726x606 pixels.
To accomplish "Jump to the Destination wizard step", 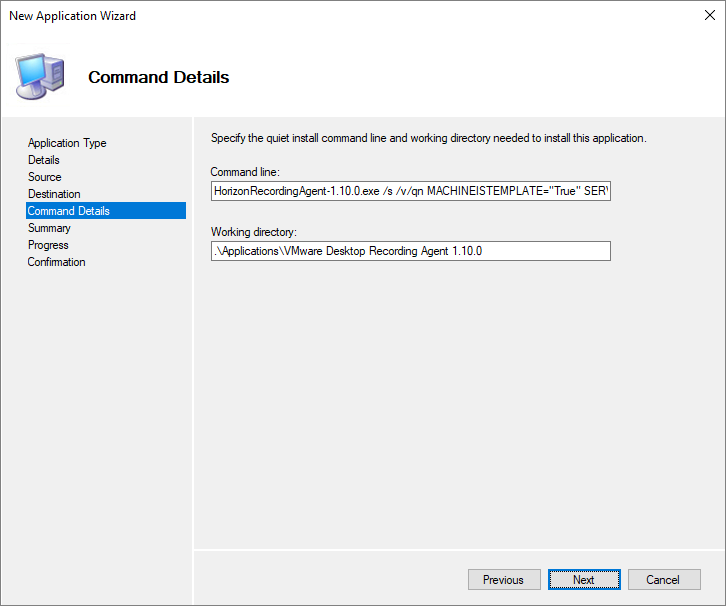I will click(54, 194).
